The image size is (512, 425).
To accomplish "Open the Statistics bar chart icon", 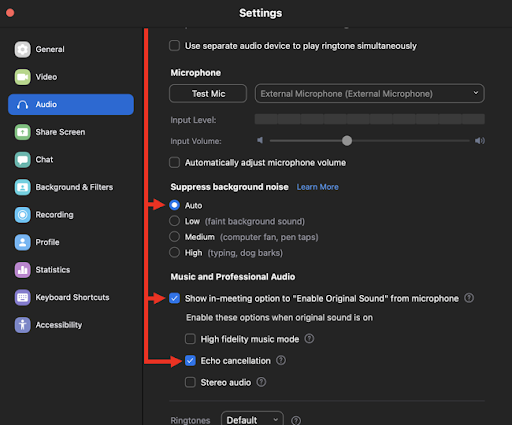I will 22,270.
